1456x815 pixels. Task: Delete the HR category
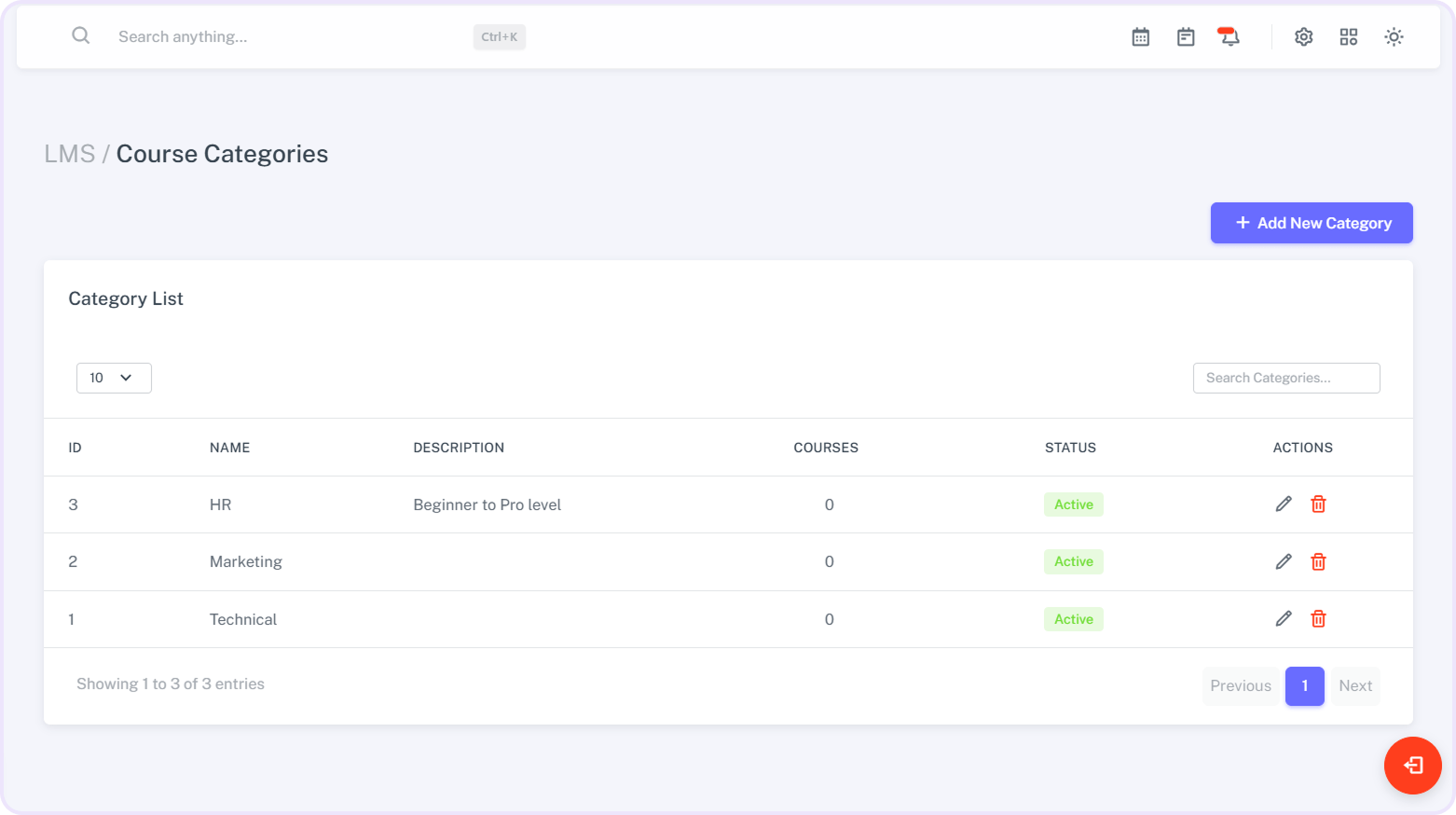coord(1318,504)
